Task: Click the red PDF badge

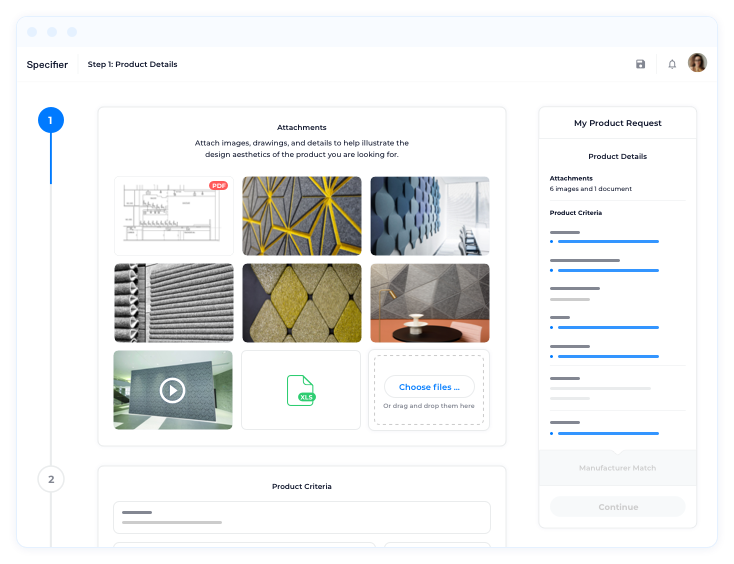Action: (218, 185)
